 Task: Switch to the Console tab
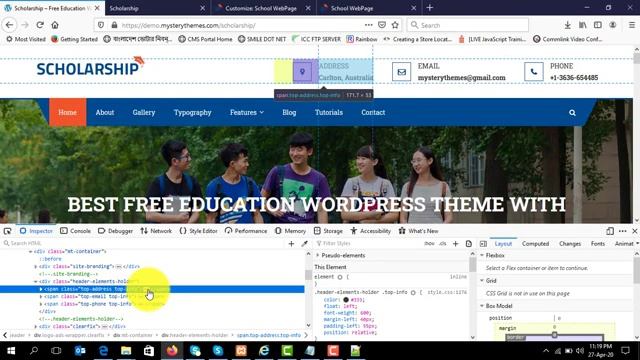coord(76,231)
